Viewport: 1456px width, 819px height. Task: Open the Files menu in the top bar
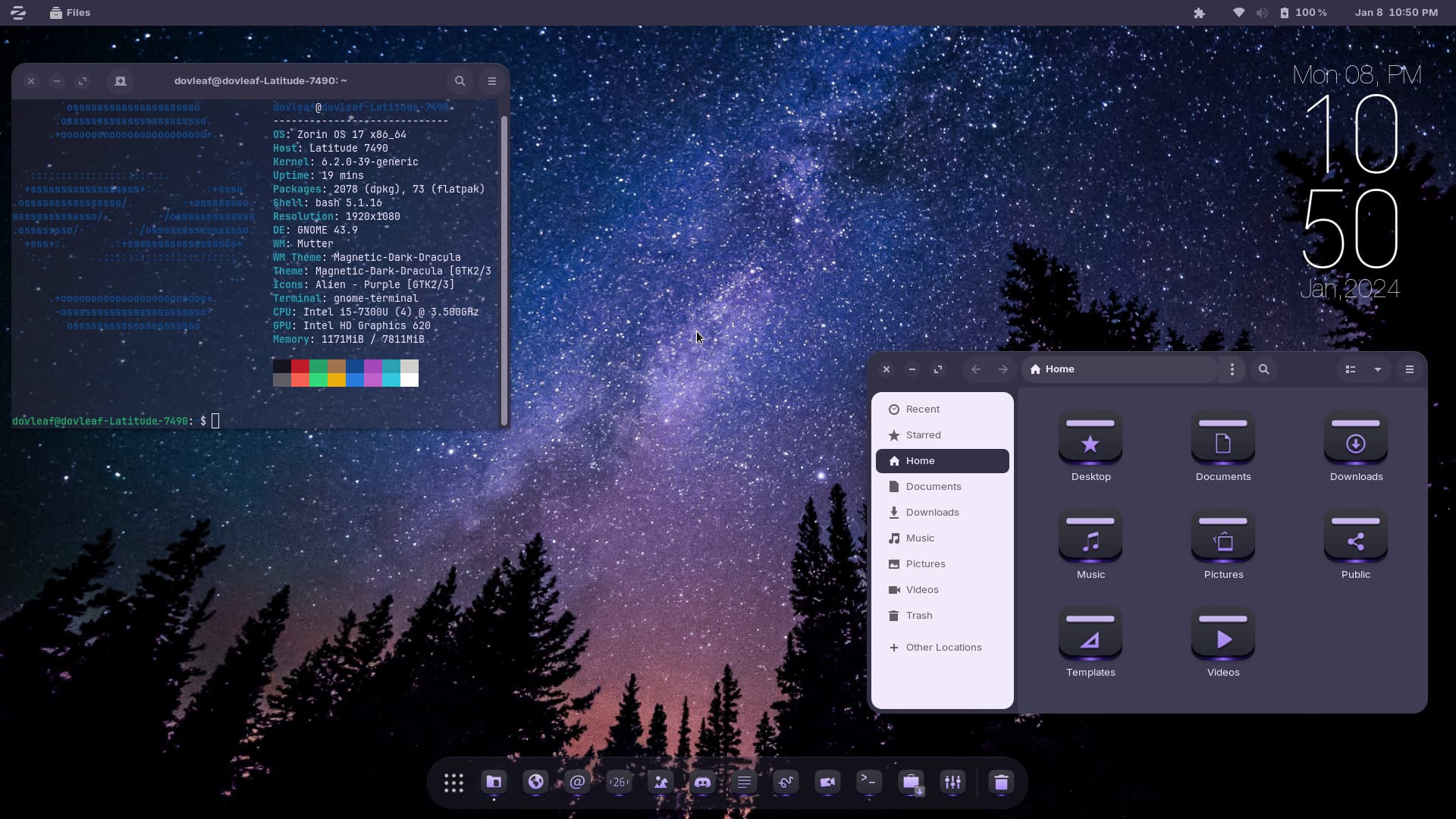pos(70,13)
